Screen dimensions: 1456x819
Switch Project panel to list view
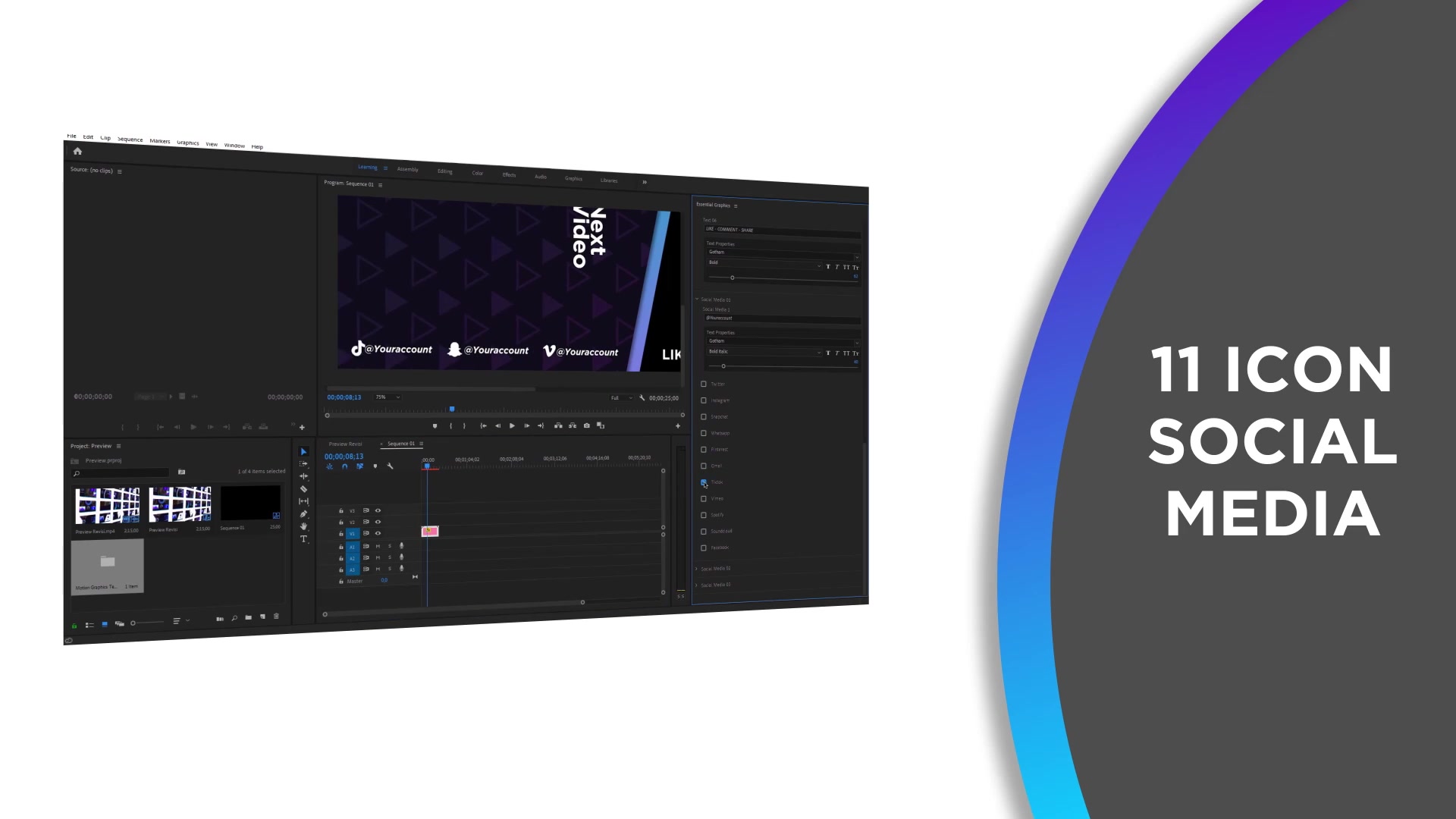click(89, 625)
